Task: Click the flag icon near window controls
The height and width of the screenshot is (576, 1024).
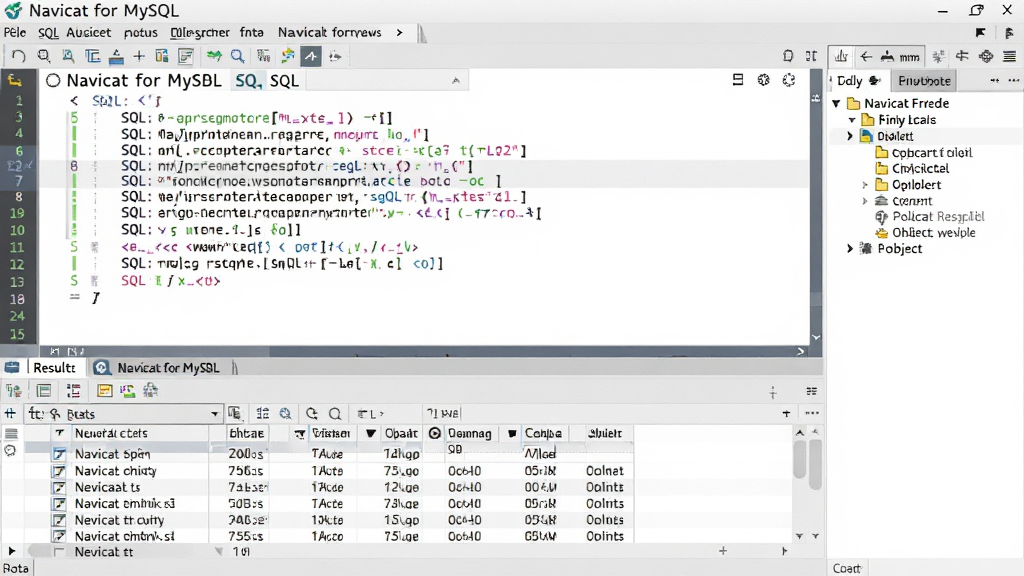Action: point(980,33)
